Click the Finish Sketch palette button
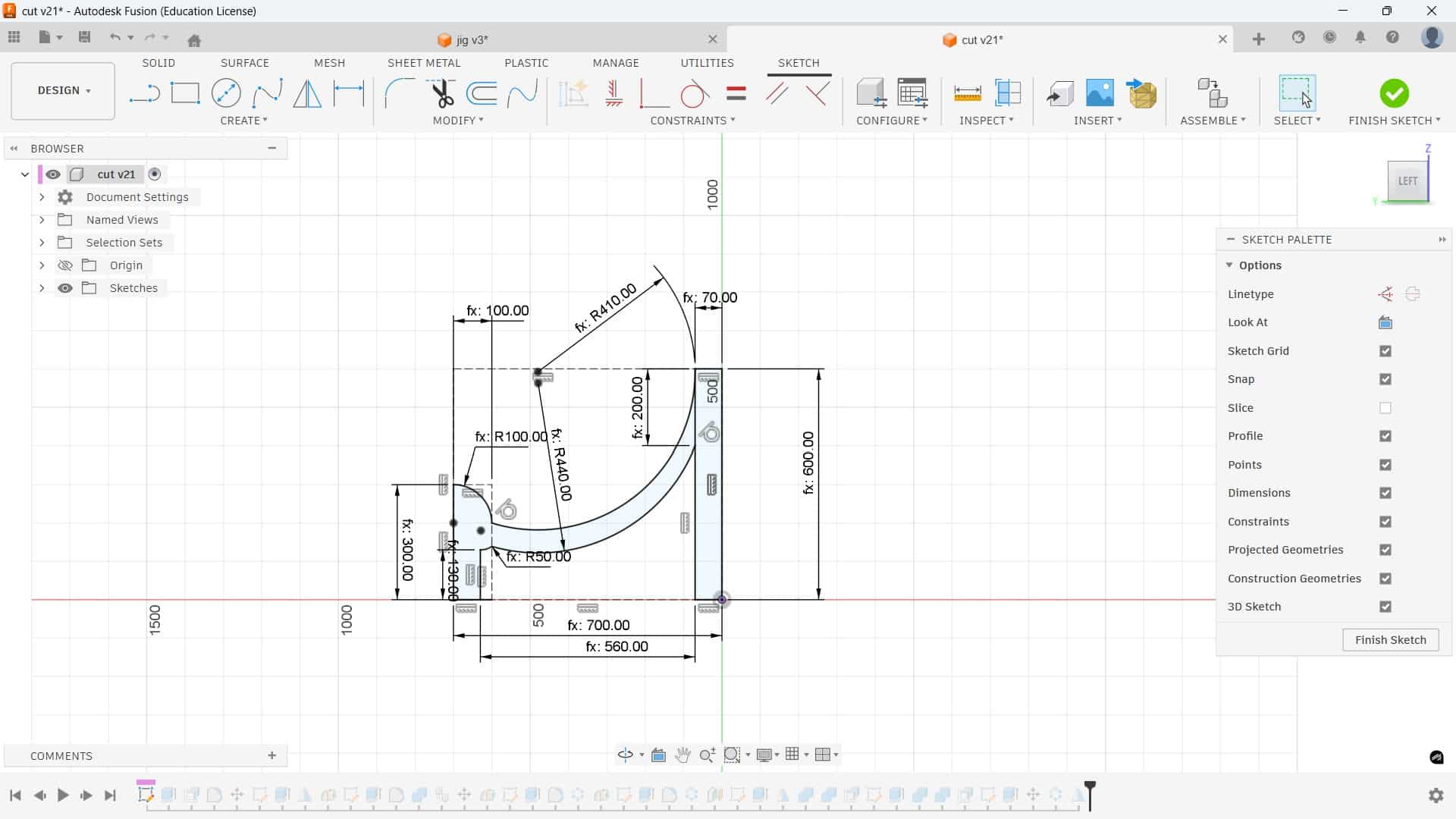This screenshot has height=819, width=1456. tap(1390, 640)
